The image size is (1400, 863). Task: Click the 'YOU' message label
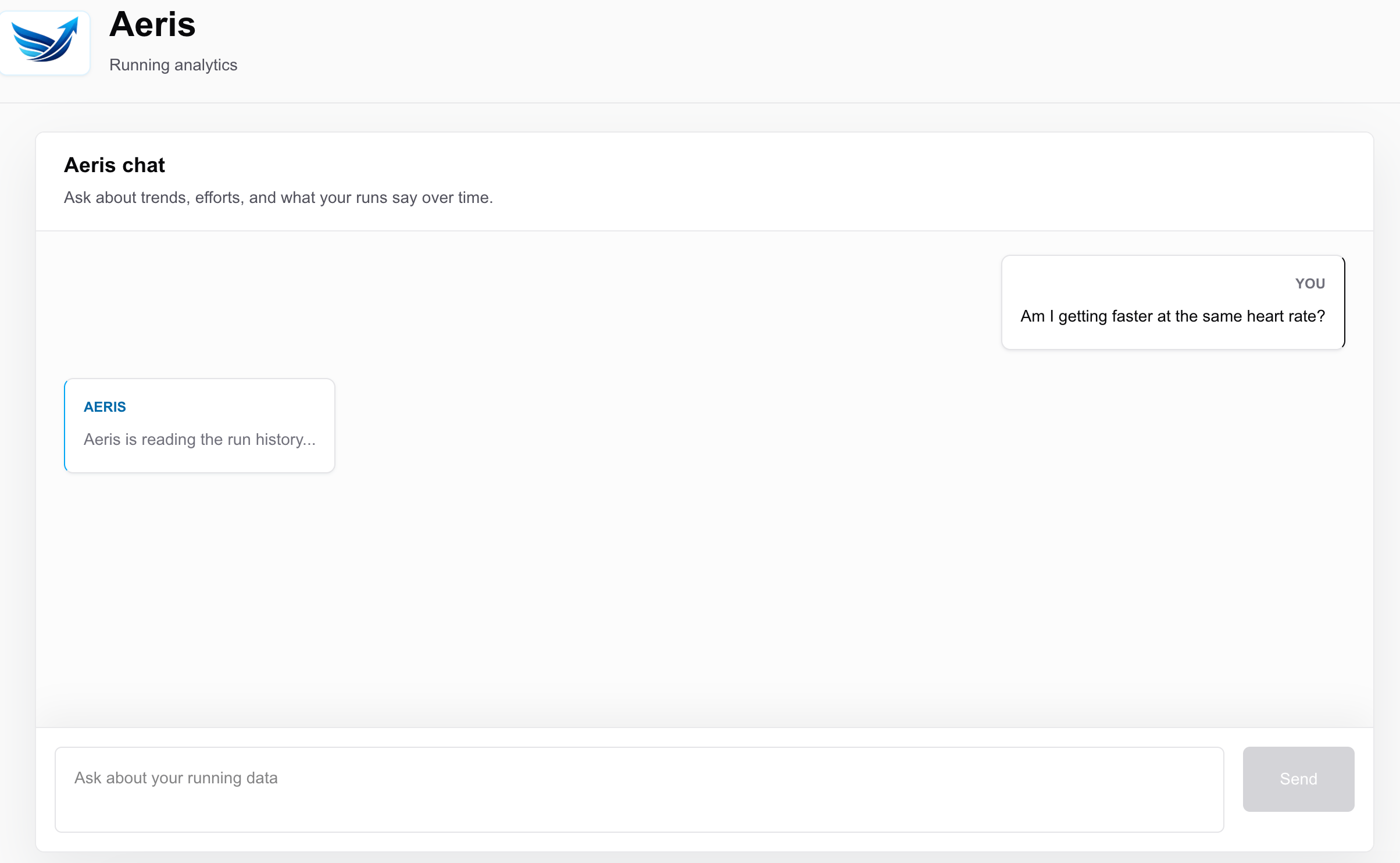click(1310, 284)
